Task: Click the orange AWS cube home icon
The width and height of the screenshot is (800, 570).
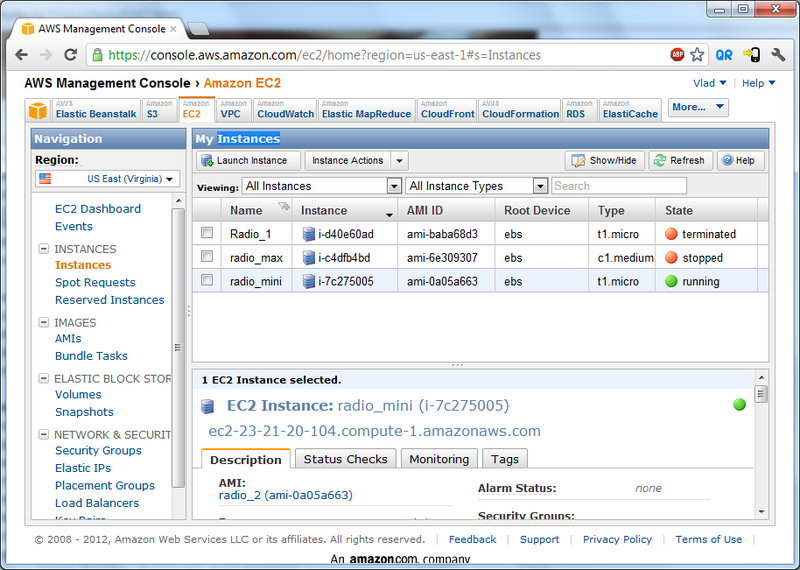Action: (38, 110)
